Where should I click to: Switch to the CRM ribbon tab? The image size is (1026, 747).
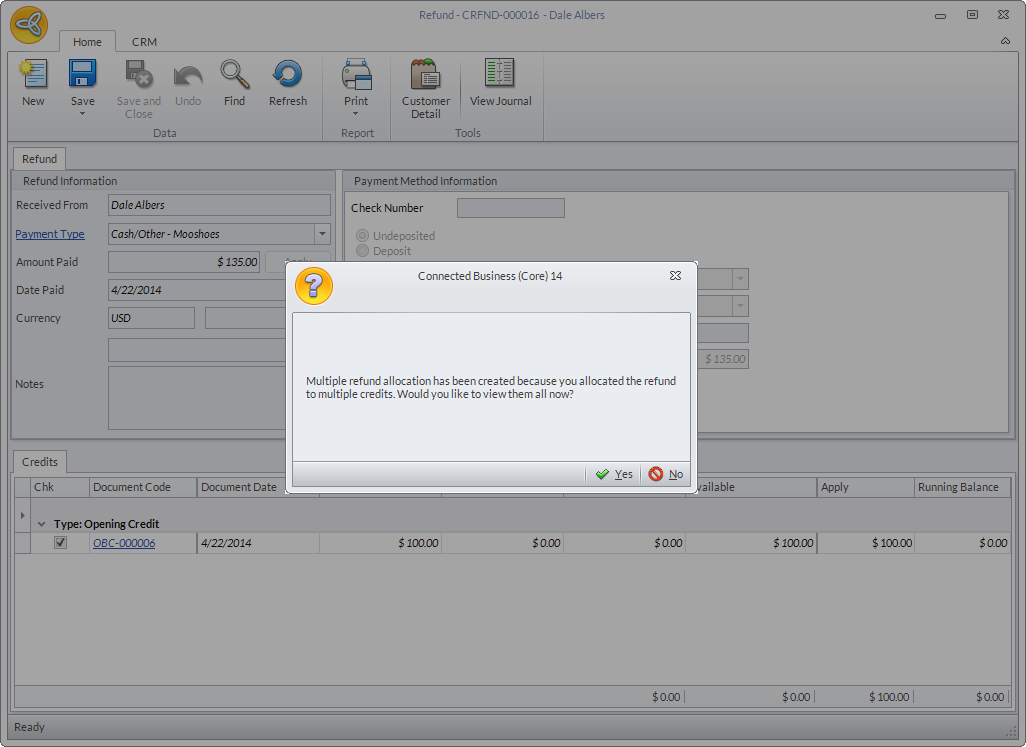click(144, 42)
